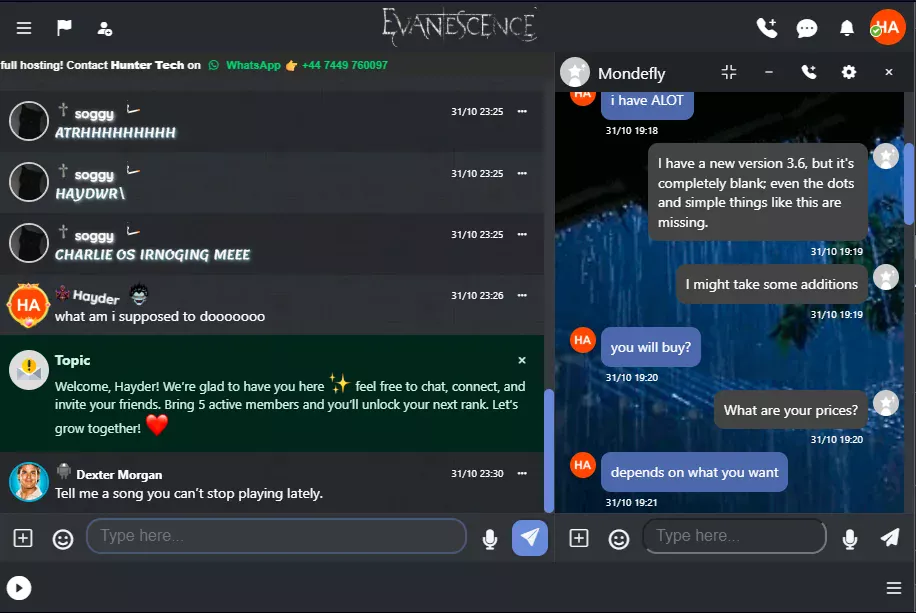Open the phone call icon in top bar
The width and height of the screenshot is (916, 613).
pyautogui.click(x=767, y=28)
